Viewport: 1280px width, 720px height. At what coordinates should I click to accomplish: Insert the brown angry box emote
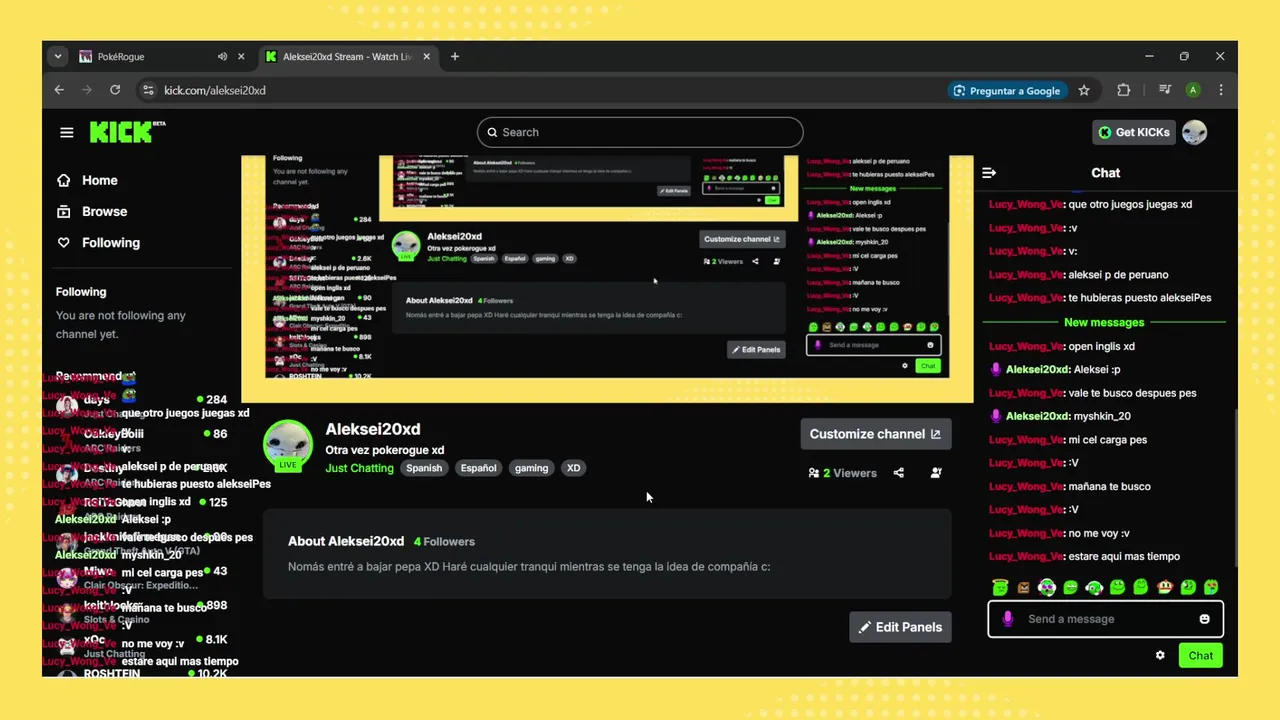click(x=1023, y=587)
